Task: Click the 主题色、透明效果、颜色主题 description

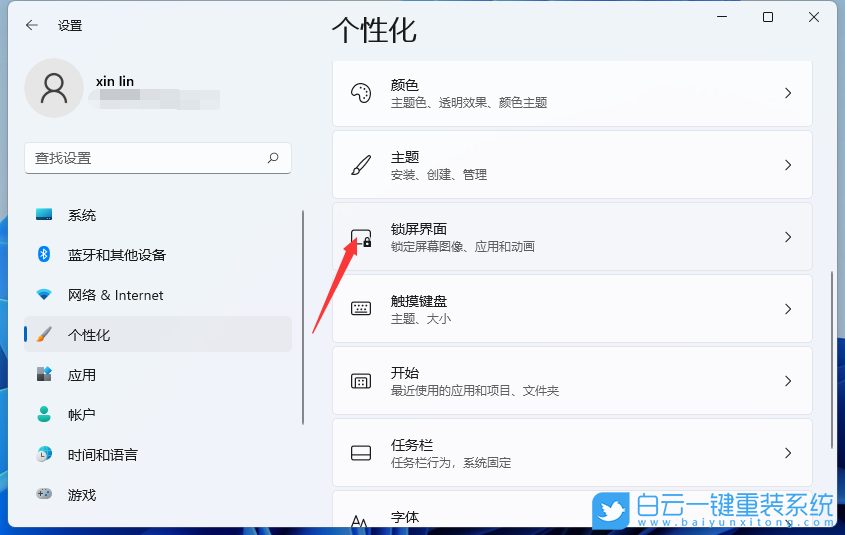Action: (x=469, y=102)
